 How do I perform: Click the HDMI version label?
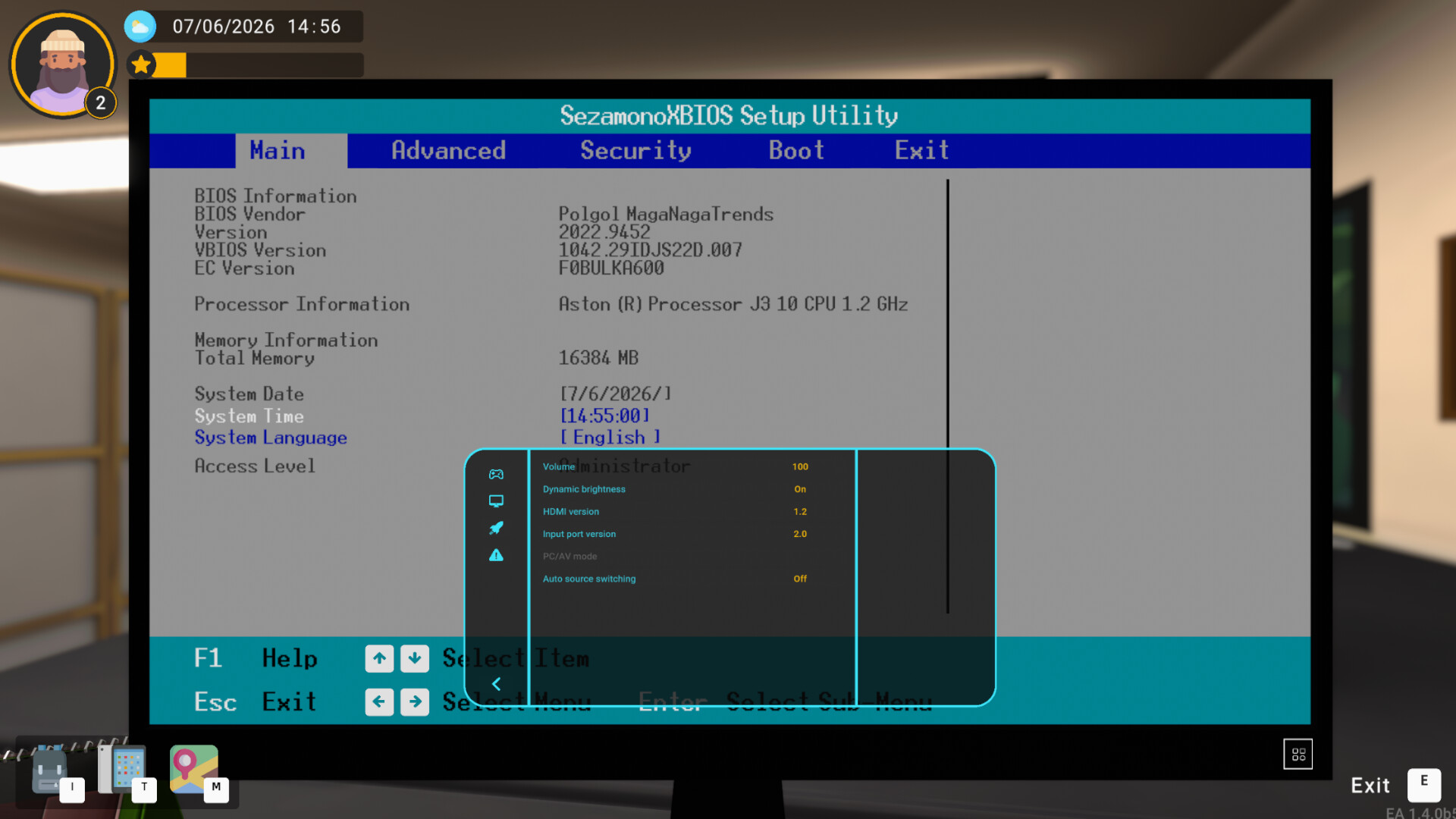tap(570, 512)
